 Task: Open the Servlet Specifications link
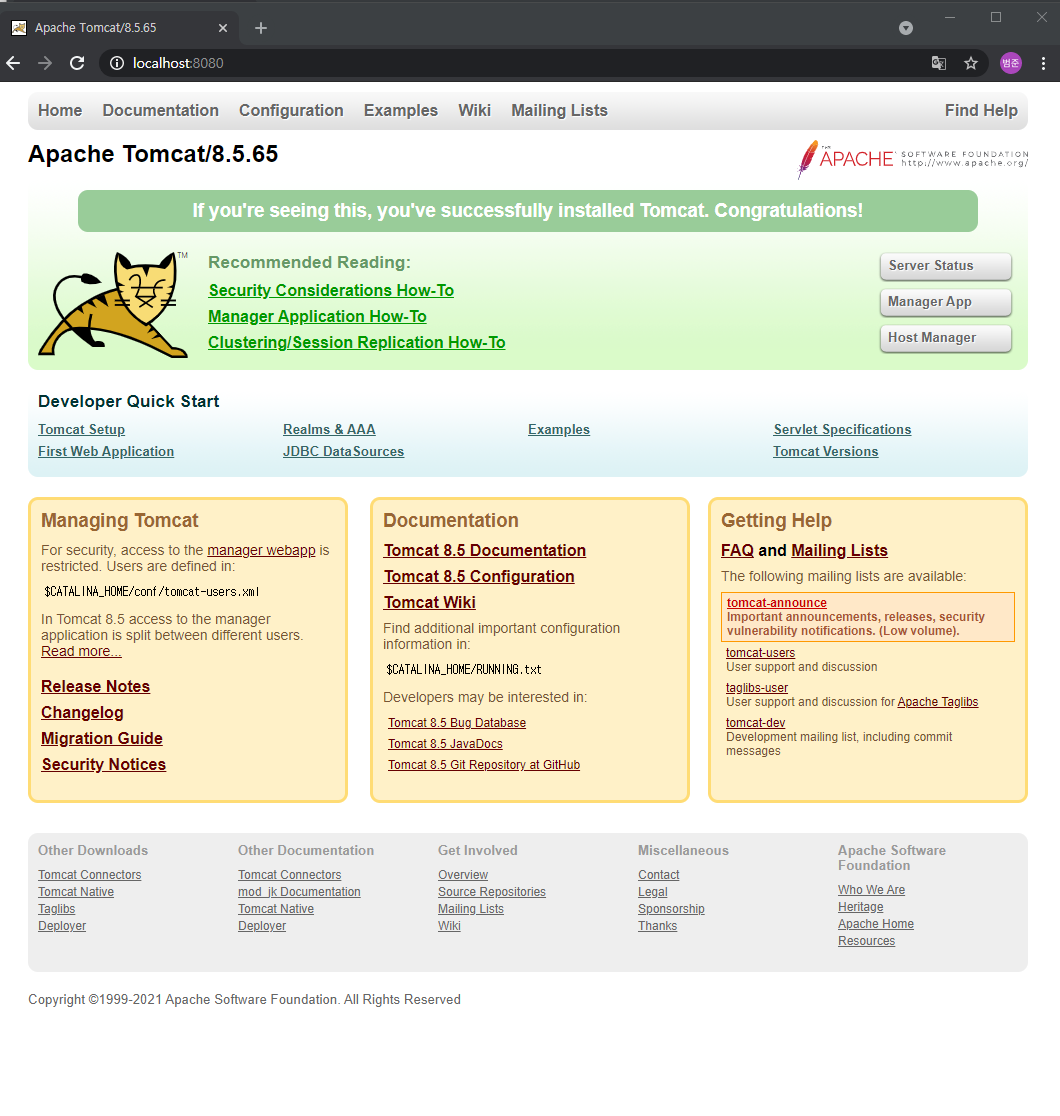pos(842,429)
